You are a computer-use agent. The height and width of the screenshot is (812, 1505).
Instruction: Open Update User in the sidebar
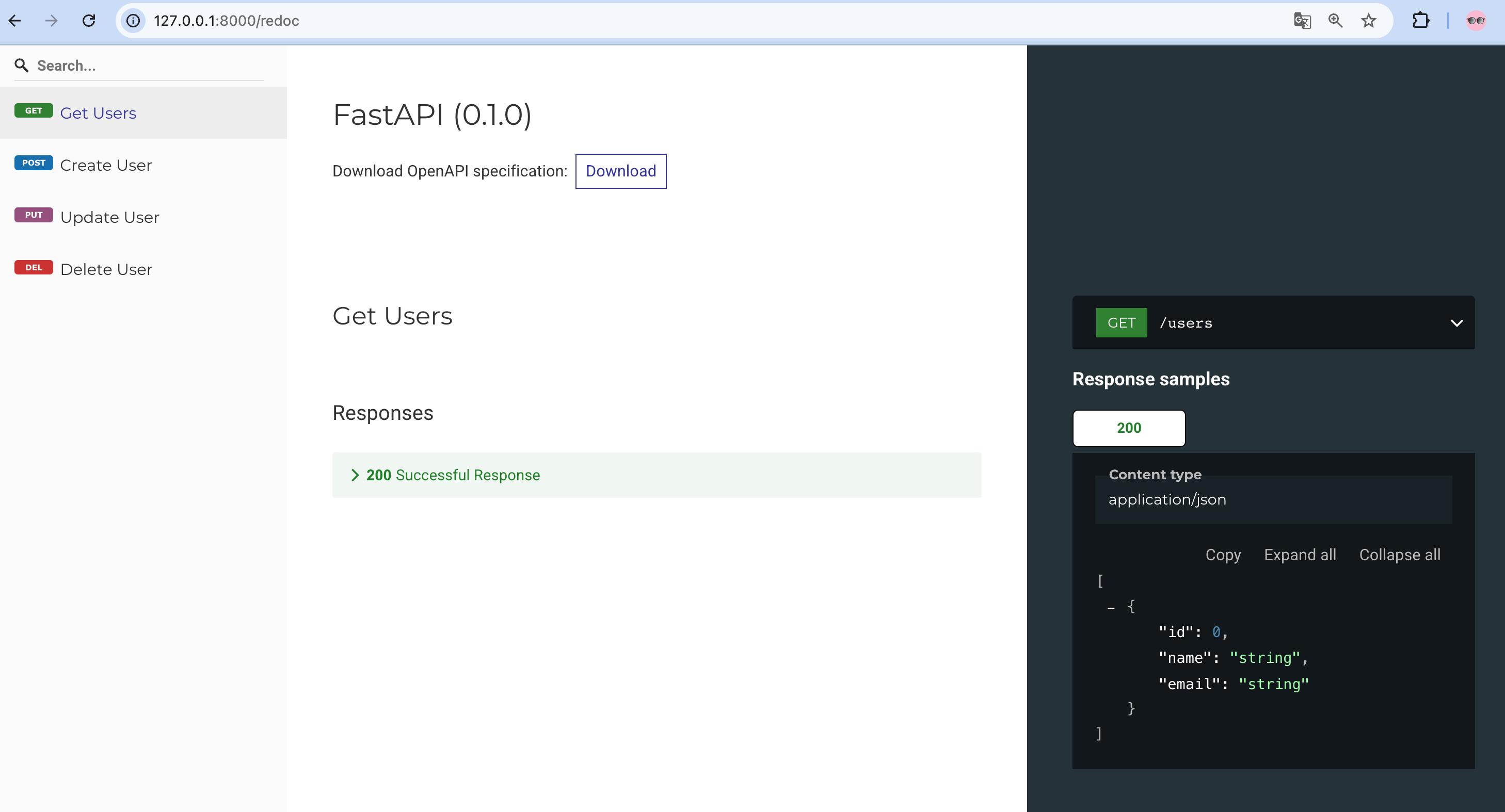109,217
